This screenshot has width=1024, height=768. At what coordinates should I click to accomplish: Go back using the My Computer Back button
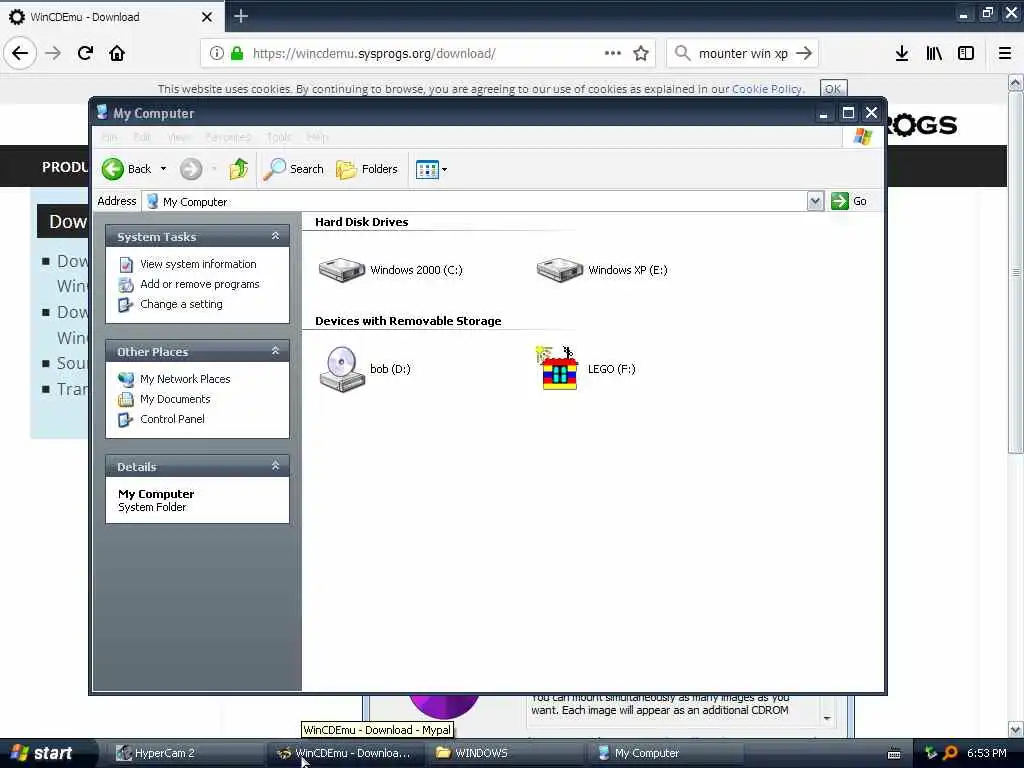tap(127, 169)
